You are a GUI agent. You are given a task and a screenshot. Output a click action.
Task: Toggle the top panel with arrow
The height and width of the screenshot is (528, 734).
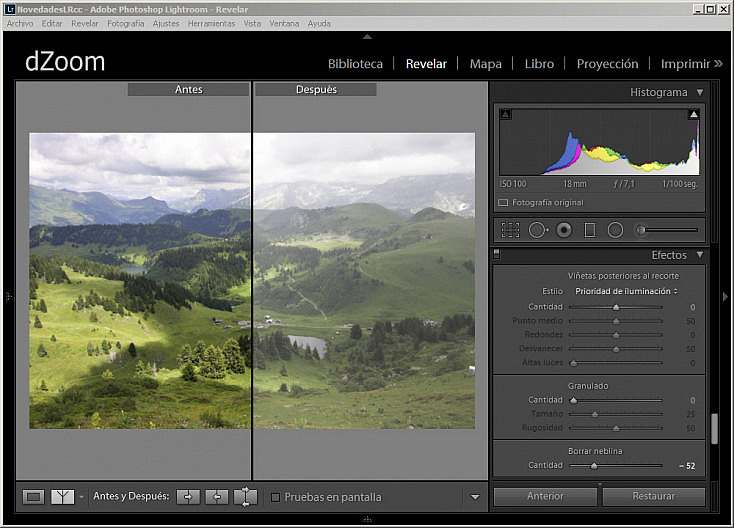coord(367,37)
